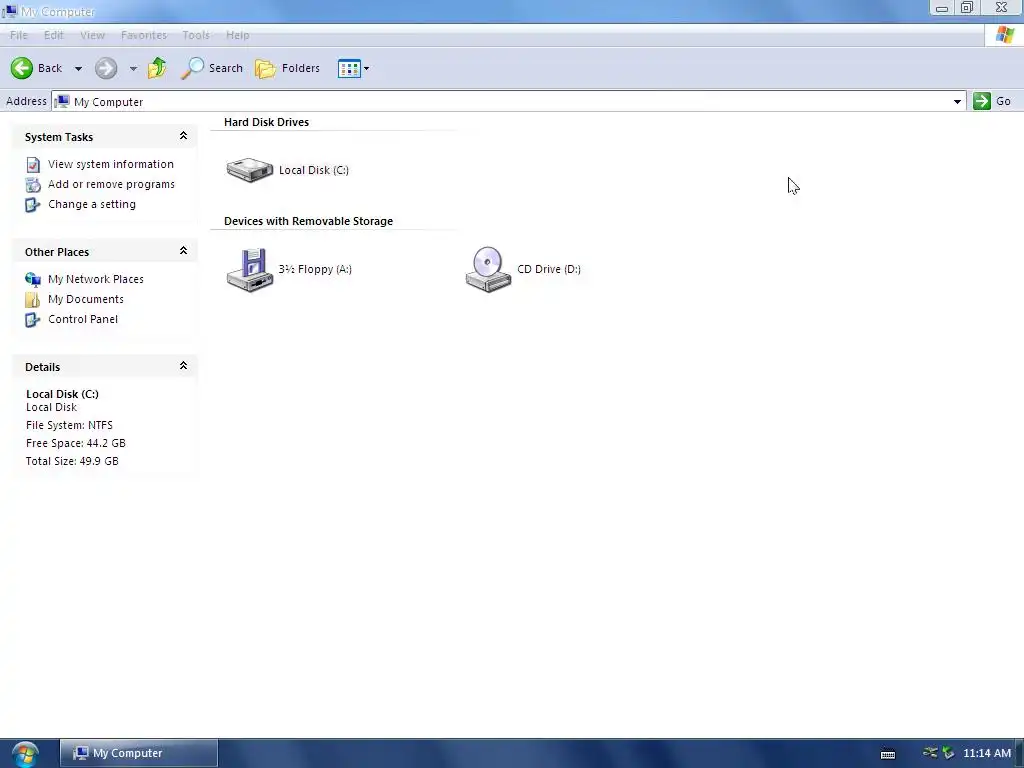Click the Total Size: 49.9 GB text
Viewport: 1024px width, 768px height.
pos(72,461)
